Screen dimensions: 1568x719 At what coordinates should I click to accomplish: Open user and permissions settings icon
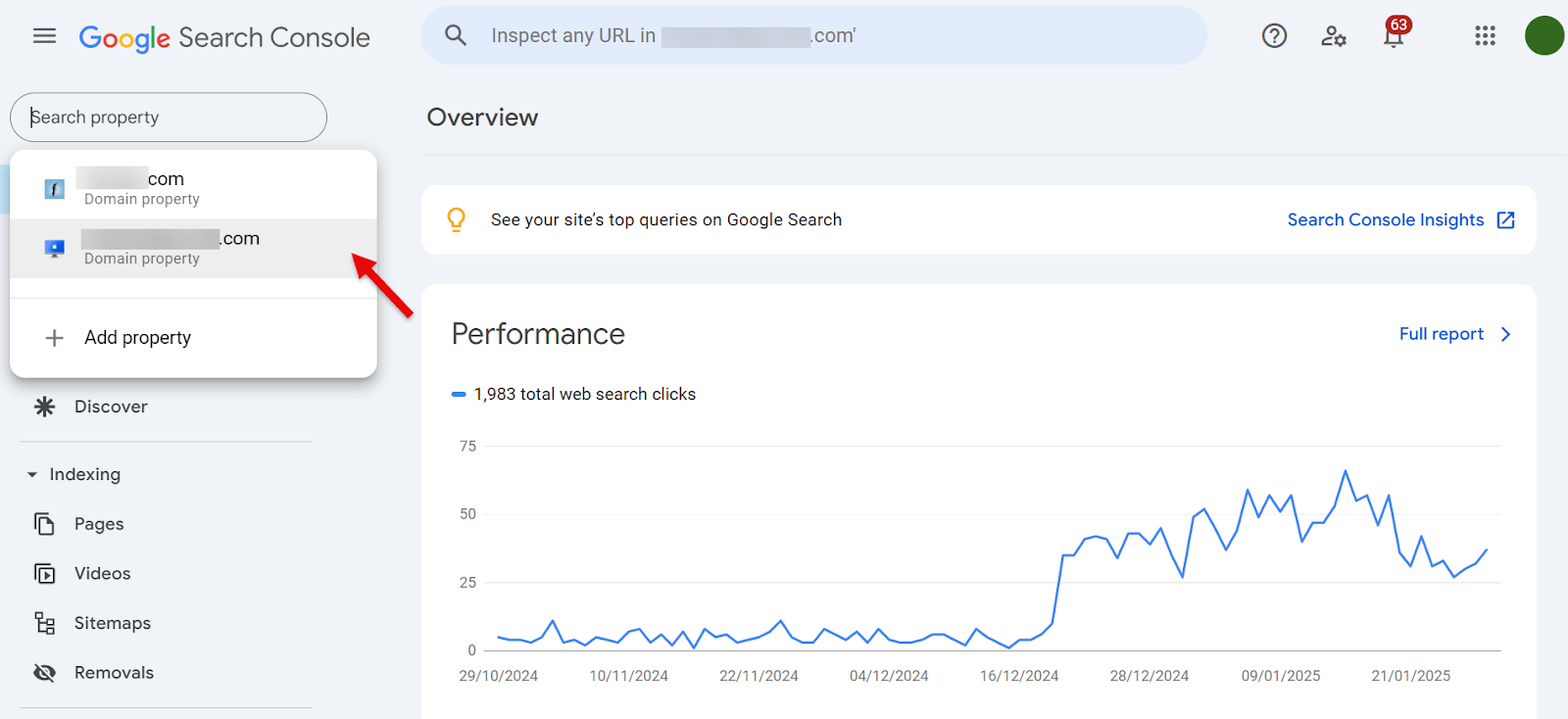coord(1334,36)
